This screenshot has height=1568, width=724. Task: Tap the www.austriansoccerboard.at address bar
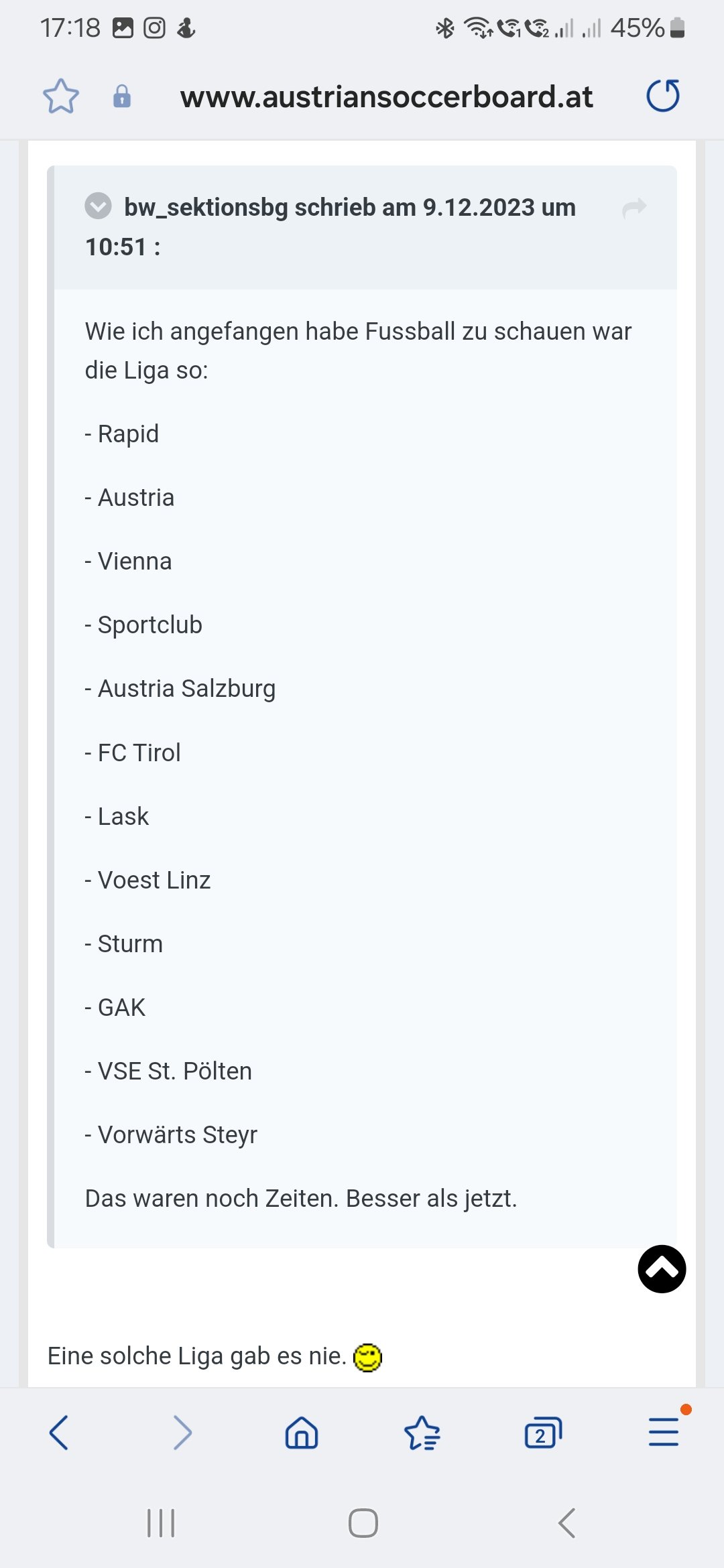point(386,96)
